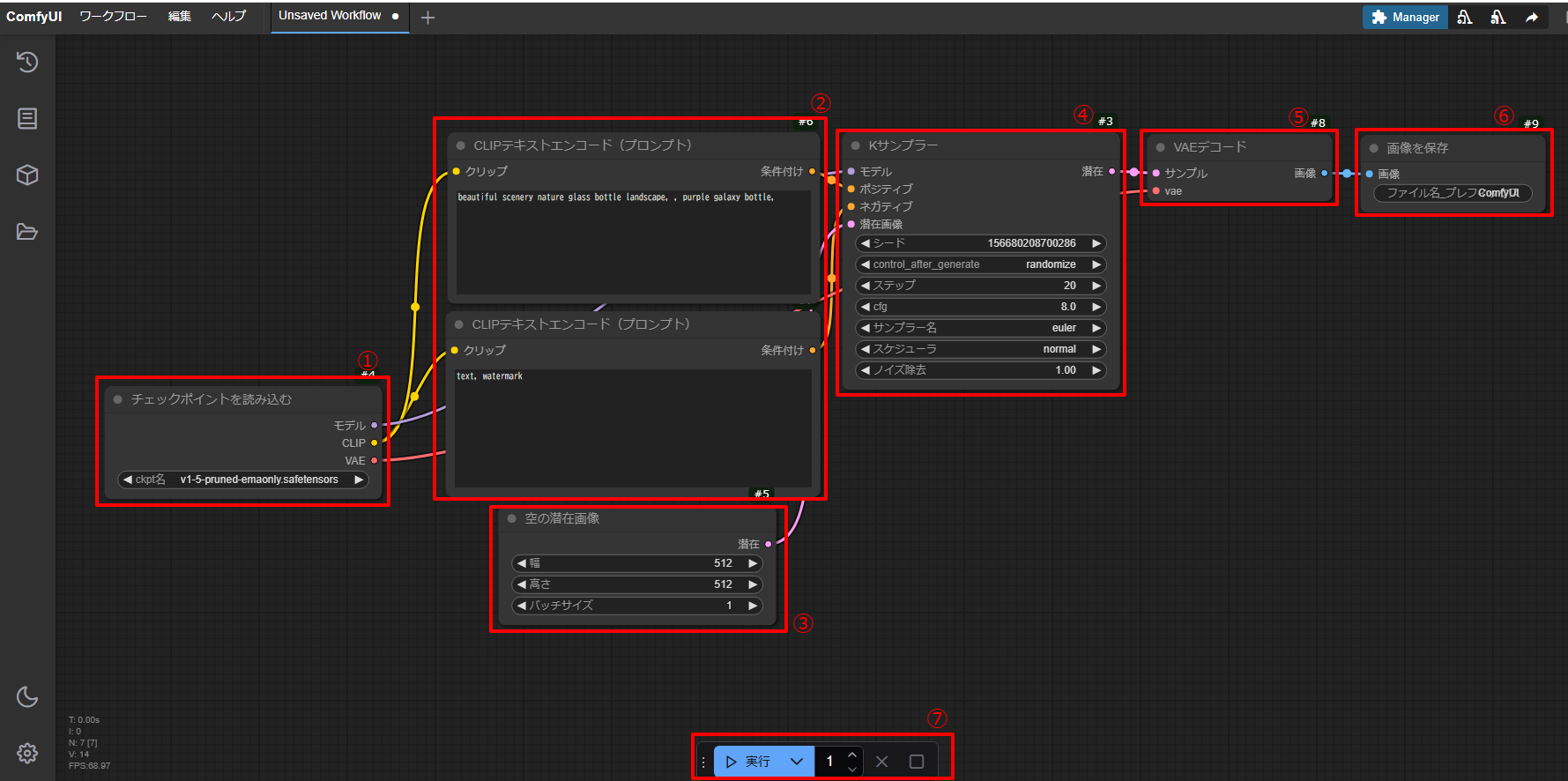The height and width of the screenshot is (781, 1568).
Task: Click the チェックポイントを読み込む node title
Action: click(x=212, y=399)
